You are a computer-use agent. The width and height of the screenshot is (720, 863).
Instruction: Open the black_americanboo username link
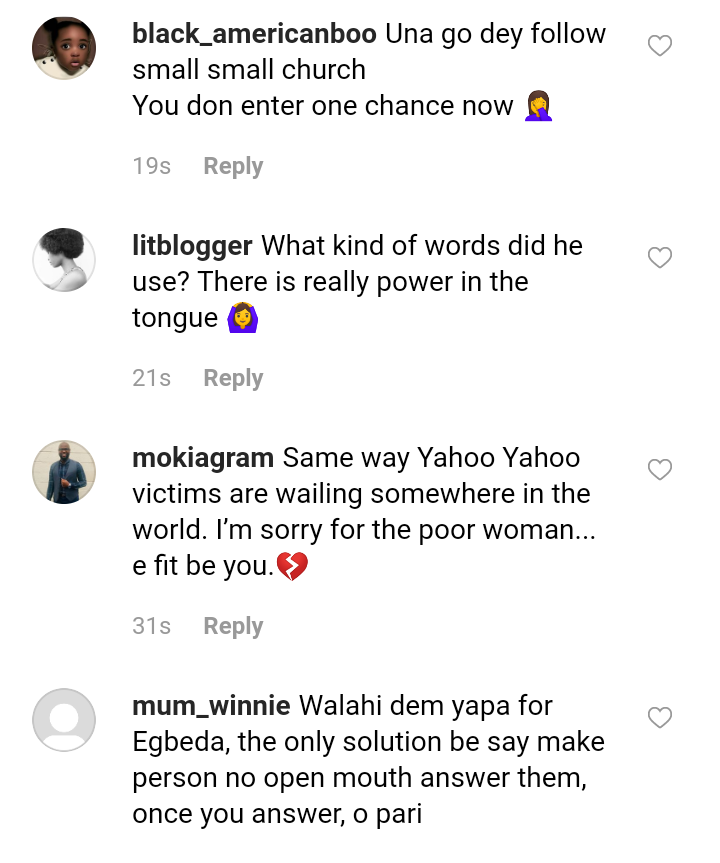pos(254,34)
